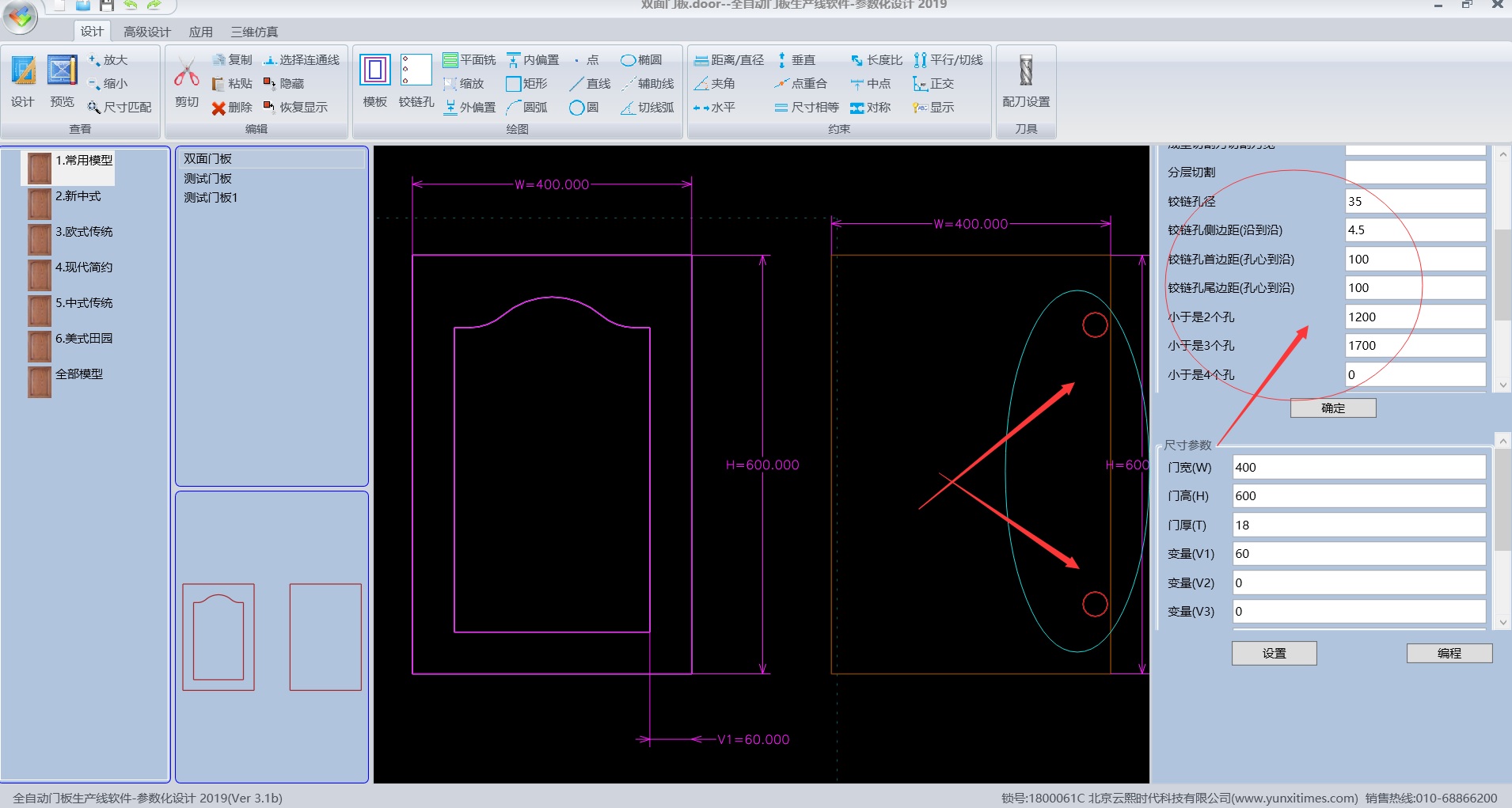1512x808 pixels.
Task: Select the 模板 template tool
Action: pos(375,71)
